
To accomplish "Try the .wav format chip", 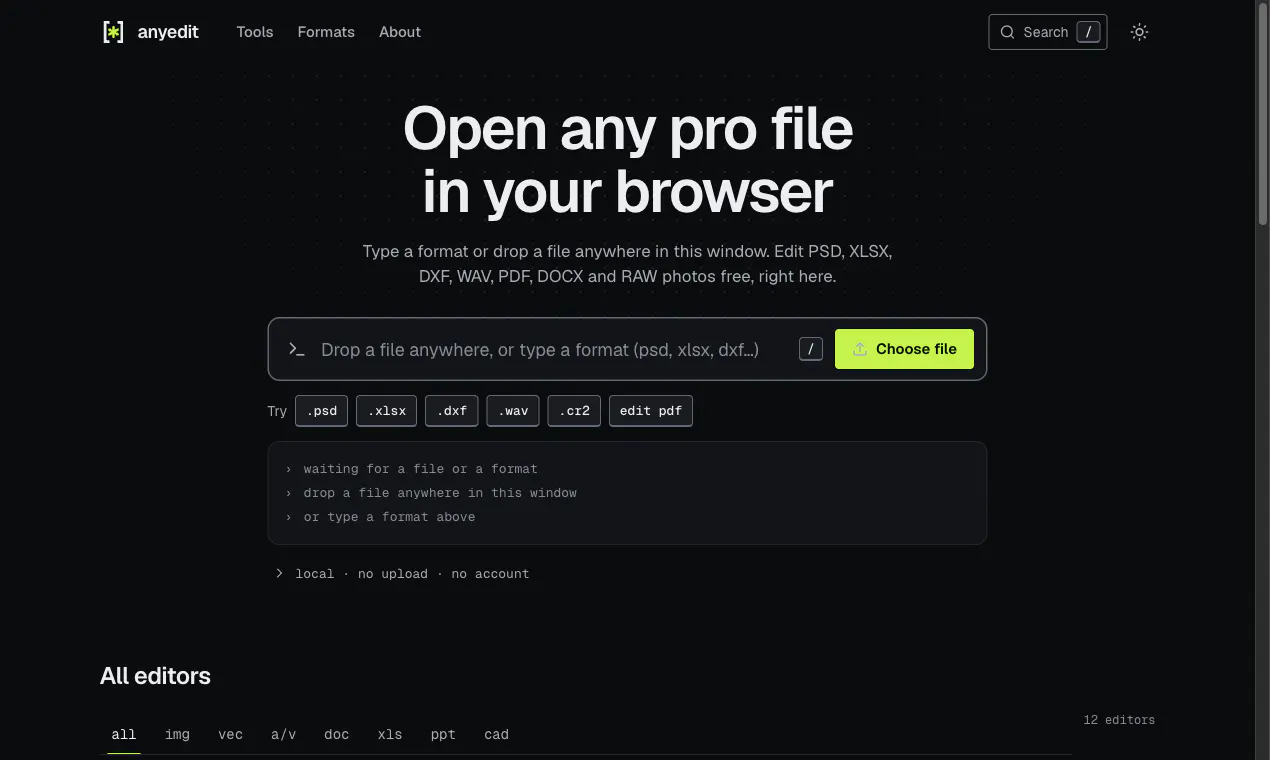I will point(513,411).
